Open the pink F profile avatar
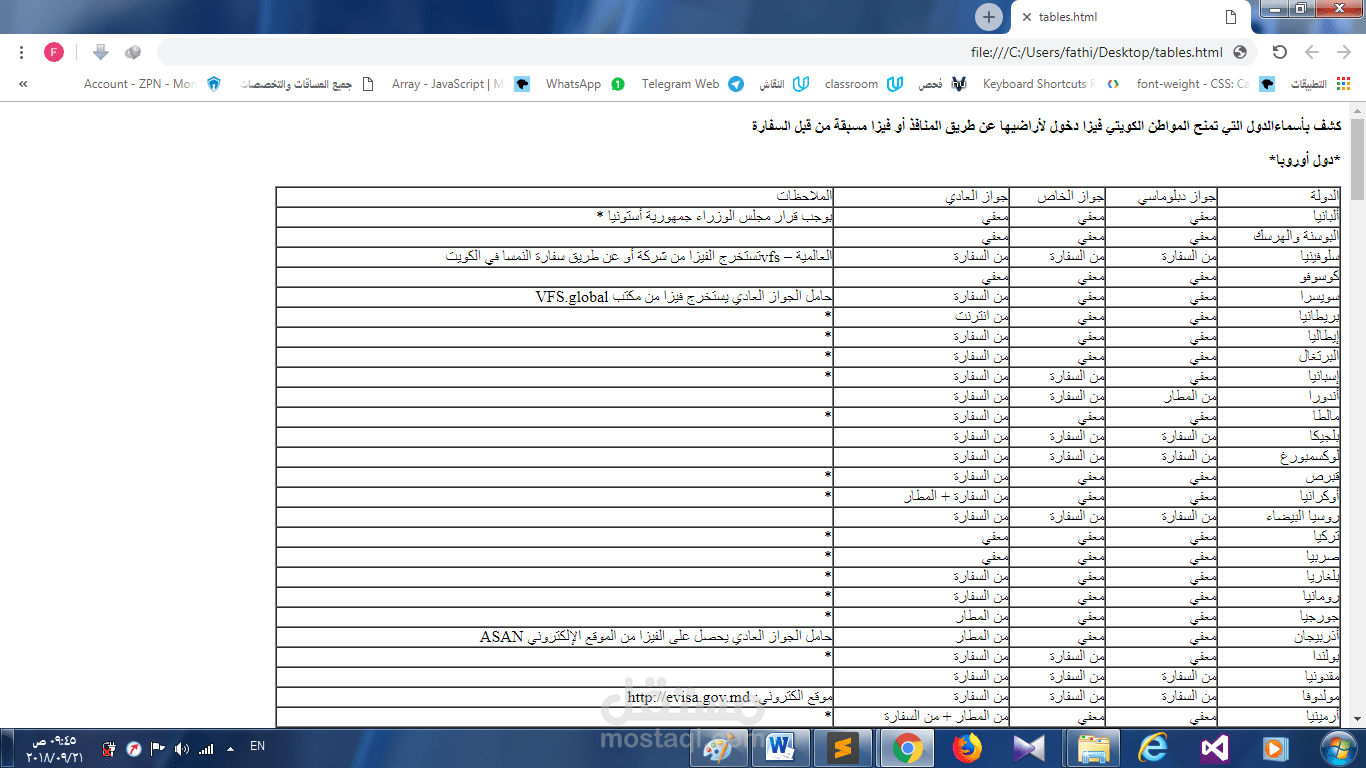The height and width of the screenshot is (768, 1366). [x=53, y=52]
